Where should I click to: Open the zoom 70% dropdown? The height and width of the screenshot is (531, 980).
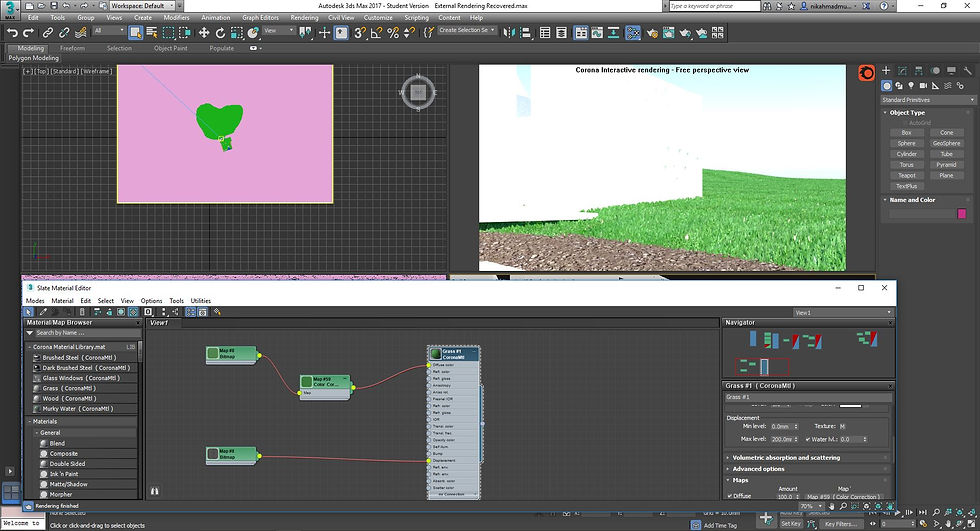click(810, 507)
